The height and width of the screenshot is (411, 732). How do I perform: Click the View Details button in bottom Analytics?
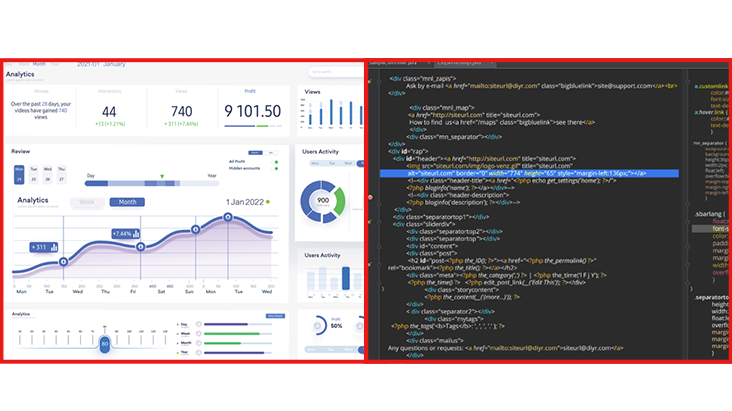(x=275, y=315)
